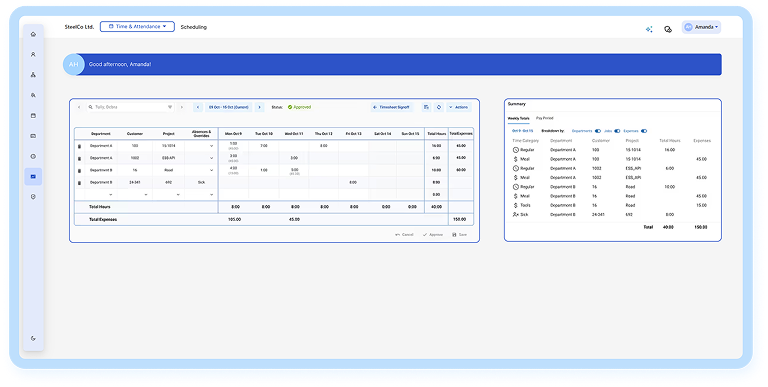Delete the Department B Sick timesheet row

[x=79, y=183]
